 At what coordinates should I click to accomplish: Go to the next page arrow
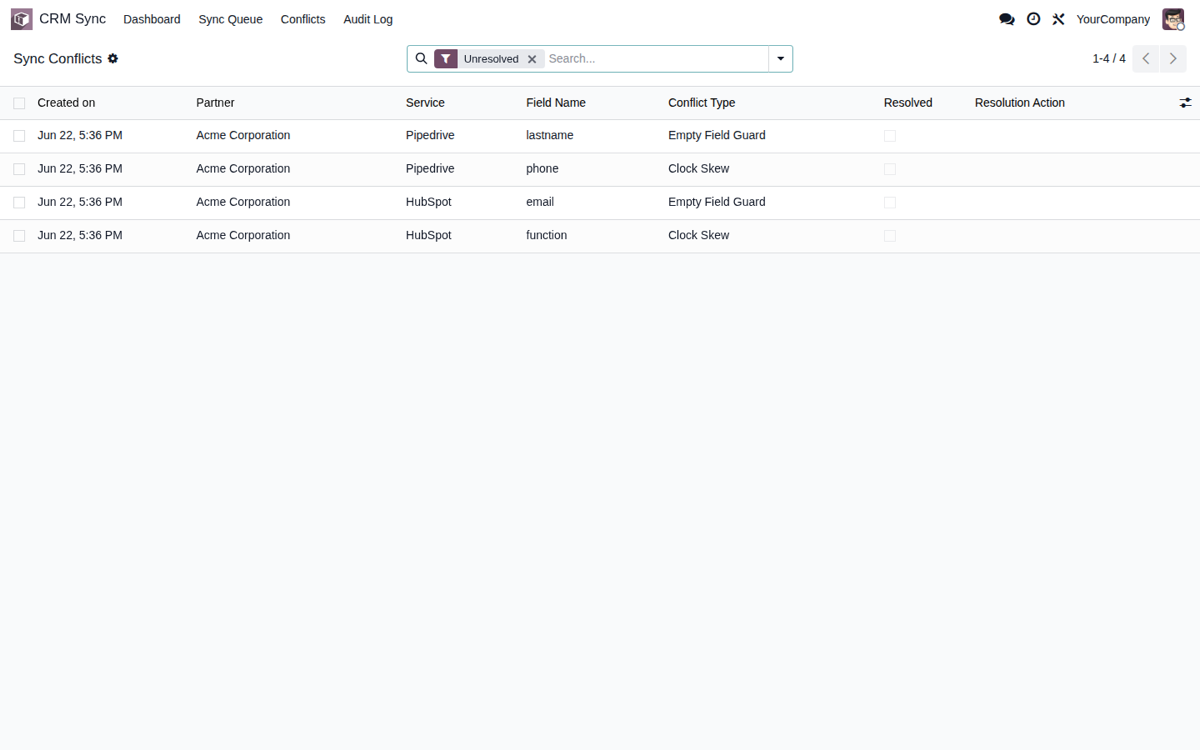tap(1173, 59)
